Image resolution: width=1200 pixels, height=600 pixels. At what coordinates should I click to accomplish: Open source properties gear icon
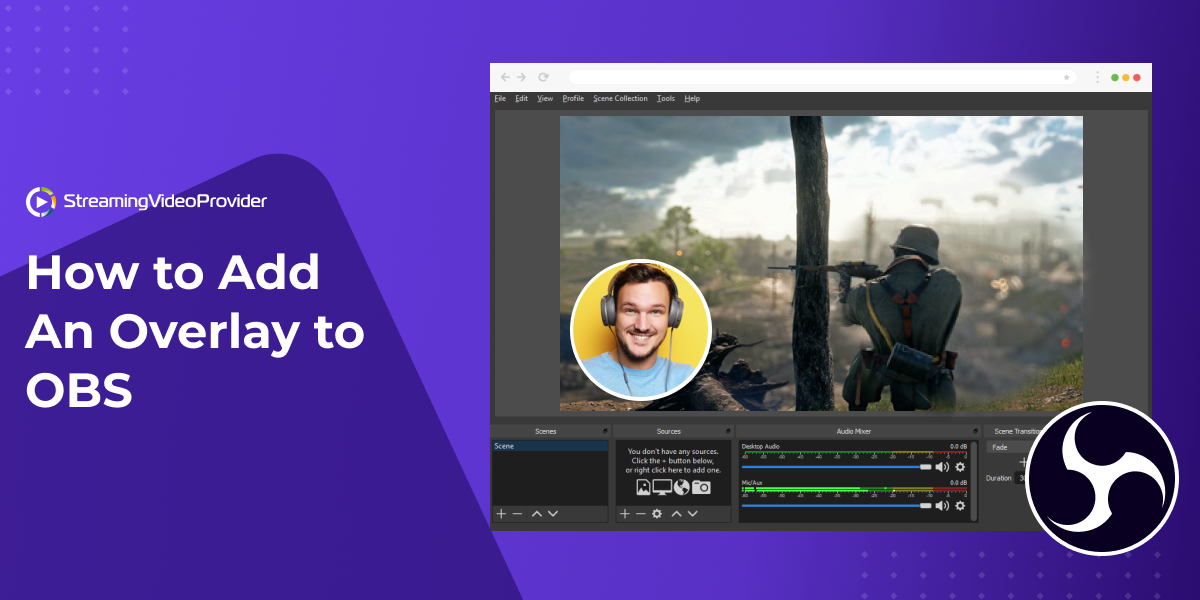[657, 513]
